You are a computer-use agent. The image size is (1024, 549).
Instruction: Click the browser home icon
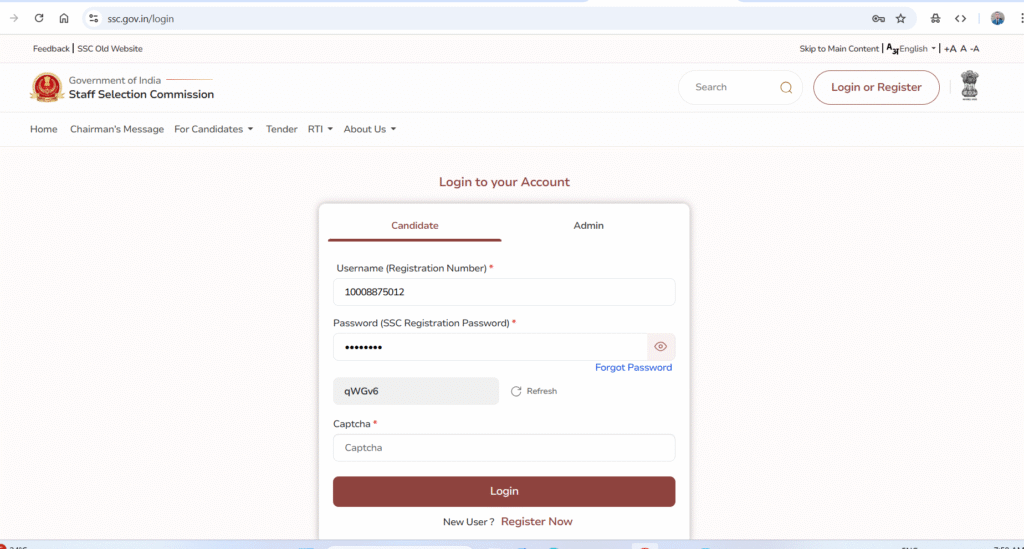click(64, 18)
